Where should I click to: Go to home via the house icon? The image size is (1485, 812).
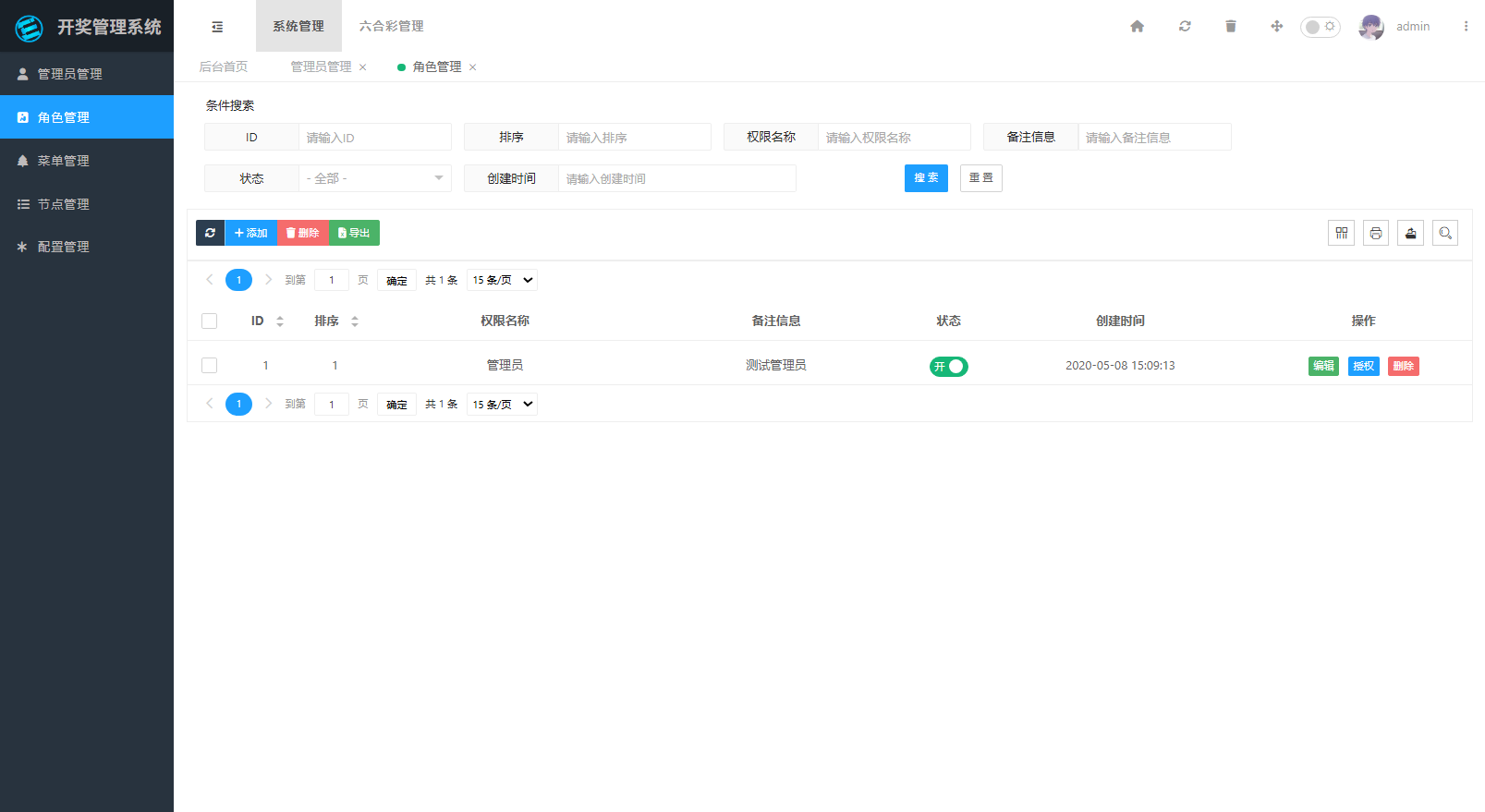point(1138,26)
